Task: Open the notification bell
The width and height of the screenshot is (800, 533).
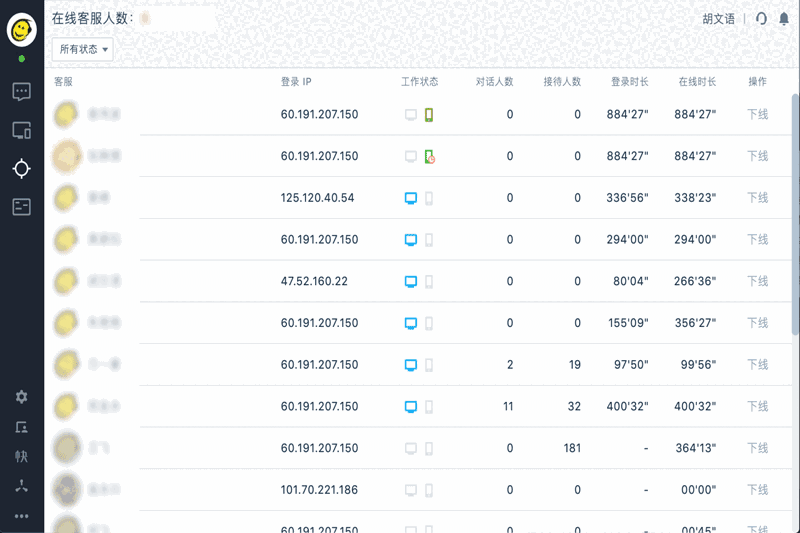Action: click(783, 19)
